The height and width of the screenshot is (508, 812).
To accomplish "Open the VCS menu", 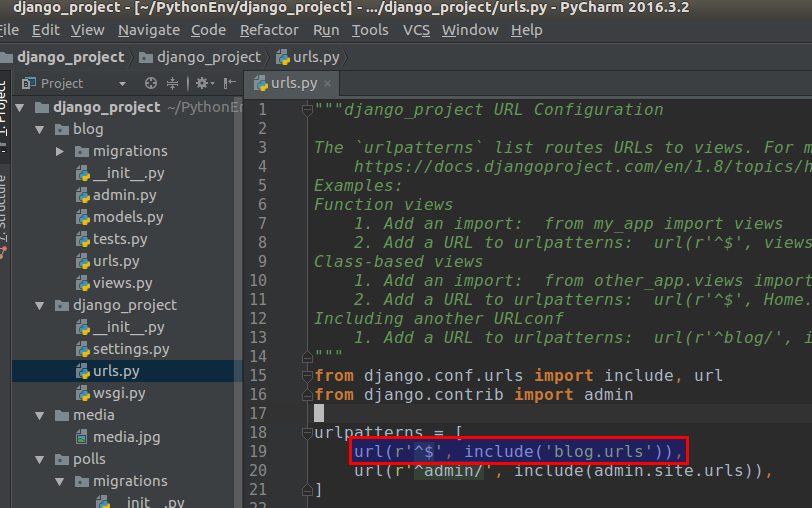I will tap(416, 30).
